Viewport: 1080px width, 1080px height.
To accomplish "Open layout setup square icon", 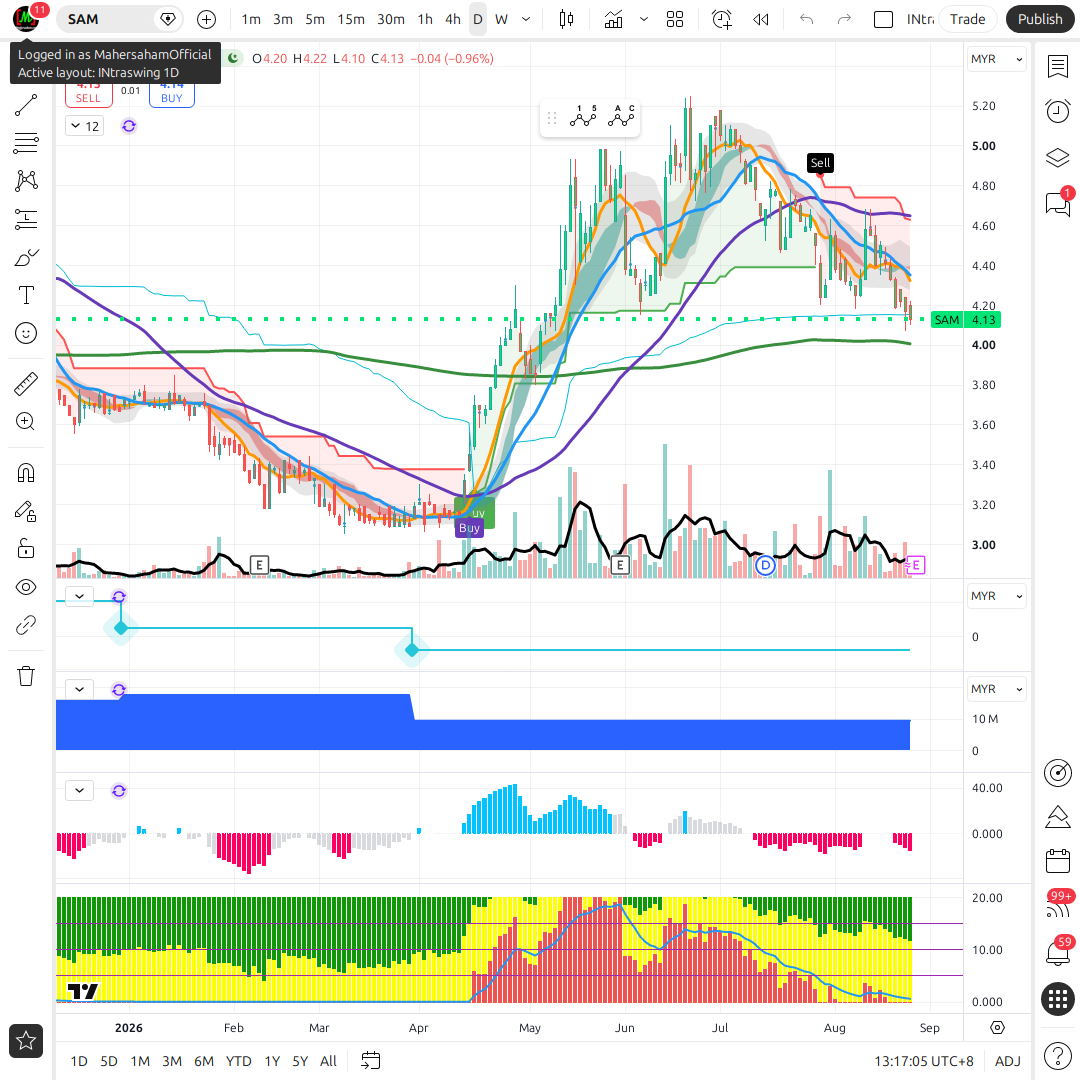I will (x=883, y=19).
